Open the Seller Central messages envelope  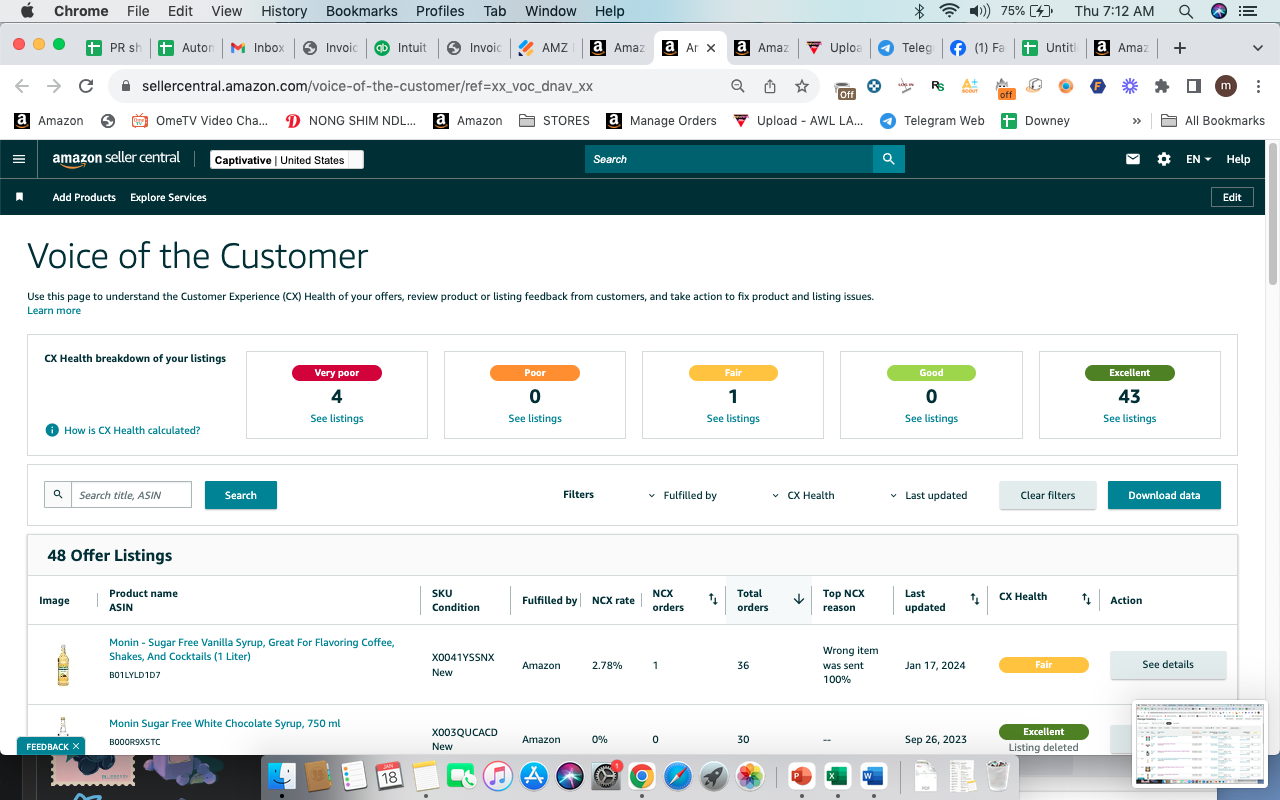click(x=1133, y=159)
